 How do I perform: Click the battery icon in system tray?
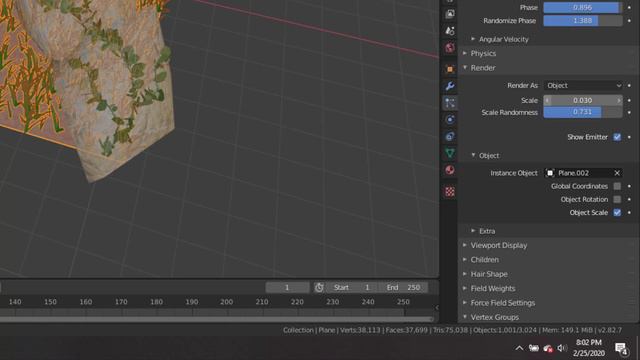[x=533, y=348]
